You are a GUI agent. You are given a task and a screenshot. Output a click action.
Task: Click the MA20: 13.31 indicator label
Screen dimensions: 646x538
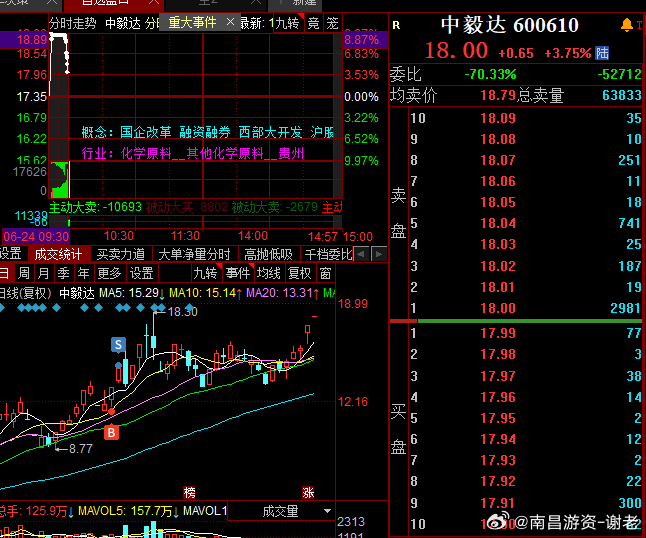coord(279,293)
